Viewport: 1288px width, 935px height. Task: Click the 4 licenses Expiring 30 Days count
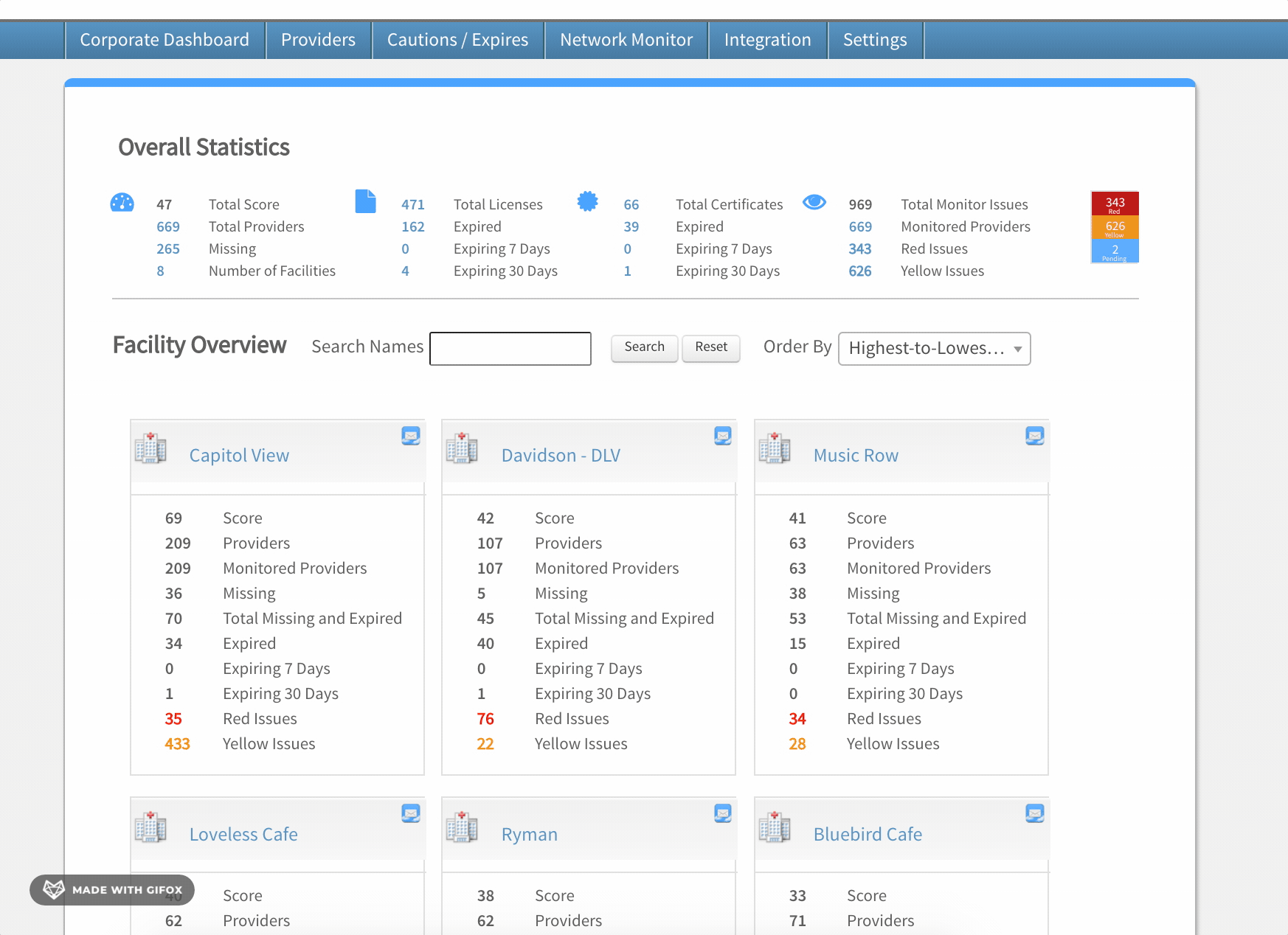coord(405,271)
